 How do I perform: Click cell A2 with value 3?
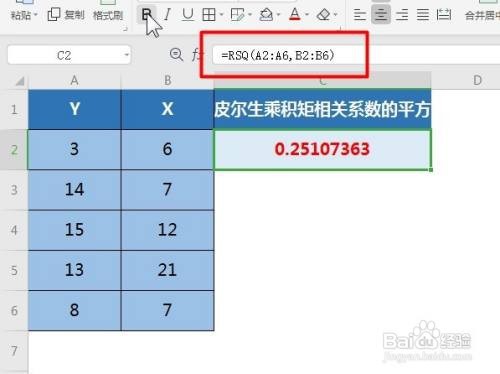(x=75, y=150)
